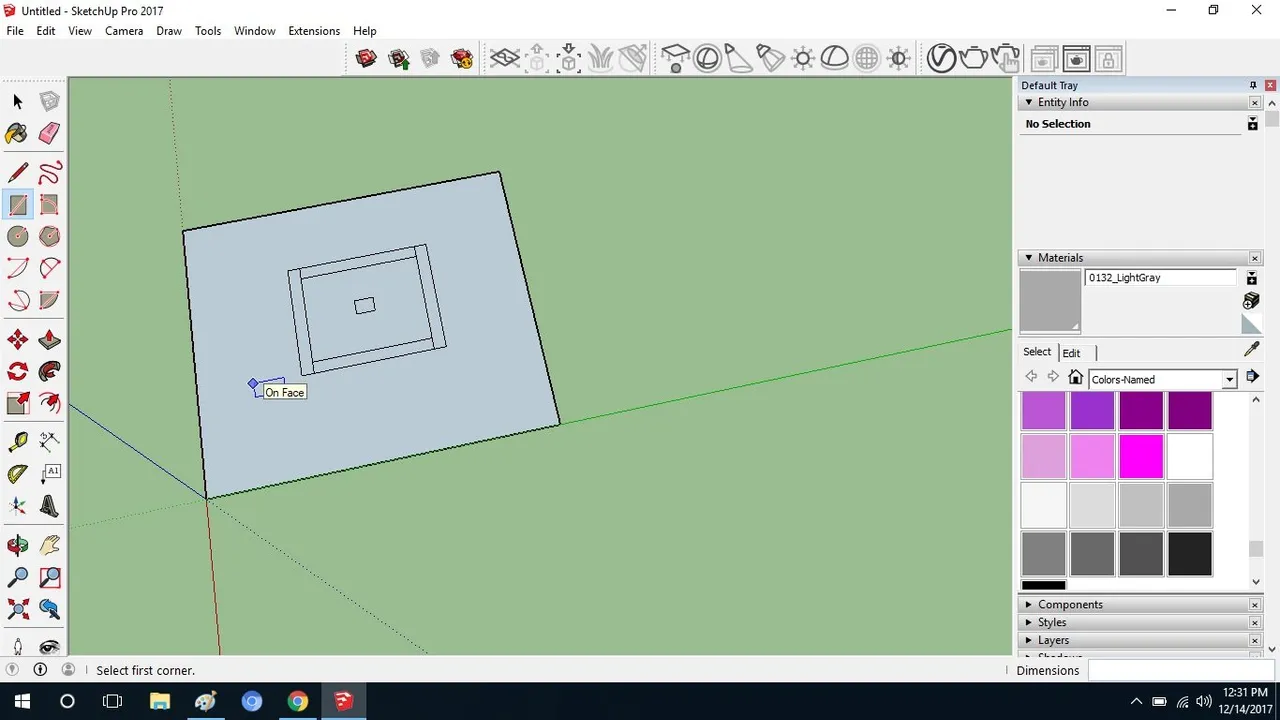This screenshot has width=1280, height=720.
Task: Switch to materials Select tab
Action: 1037,352
